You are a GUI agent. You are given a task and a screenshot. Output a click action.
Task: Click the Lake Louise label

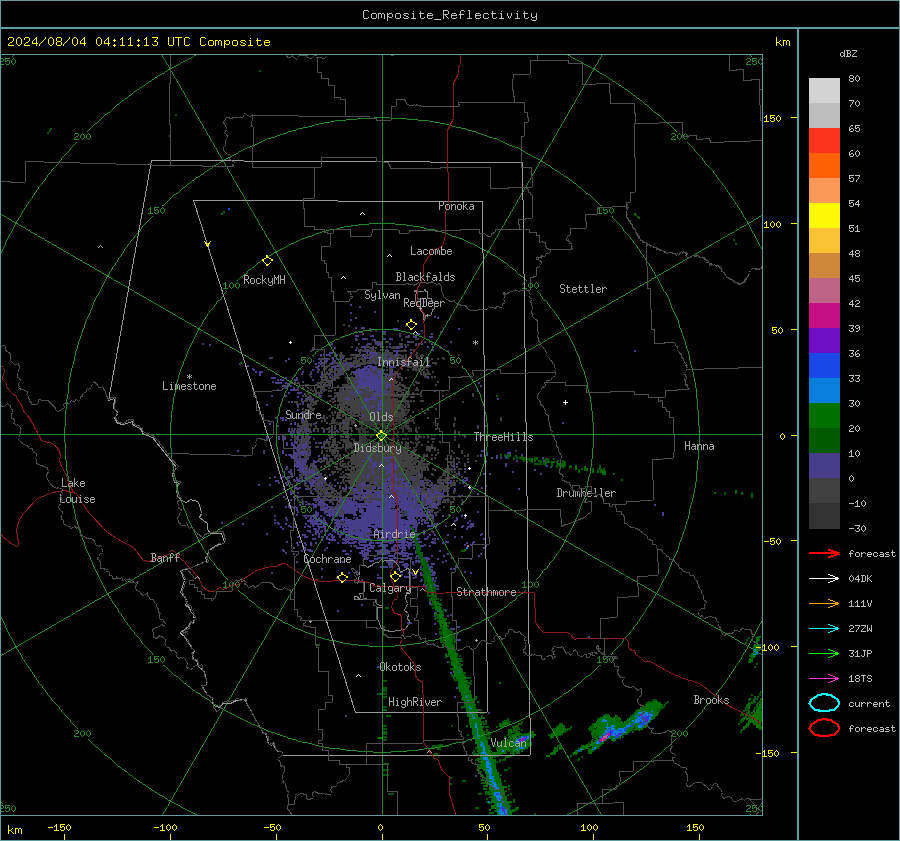pos(77,491)
